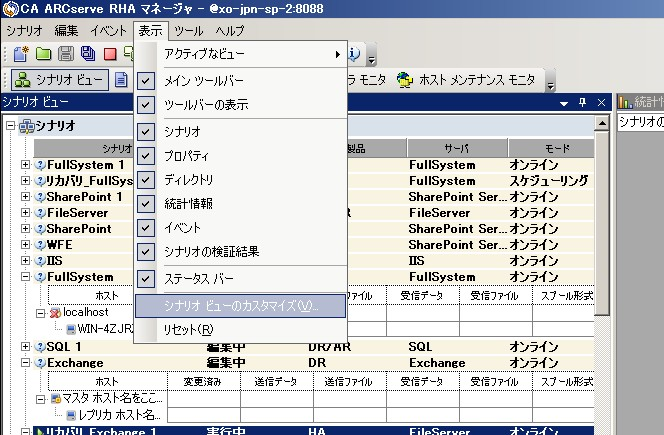Screen dimensions: 664x435
Task: Click the icon next to レプリカ ホスト名
Action: tap(71, 415)
